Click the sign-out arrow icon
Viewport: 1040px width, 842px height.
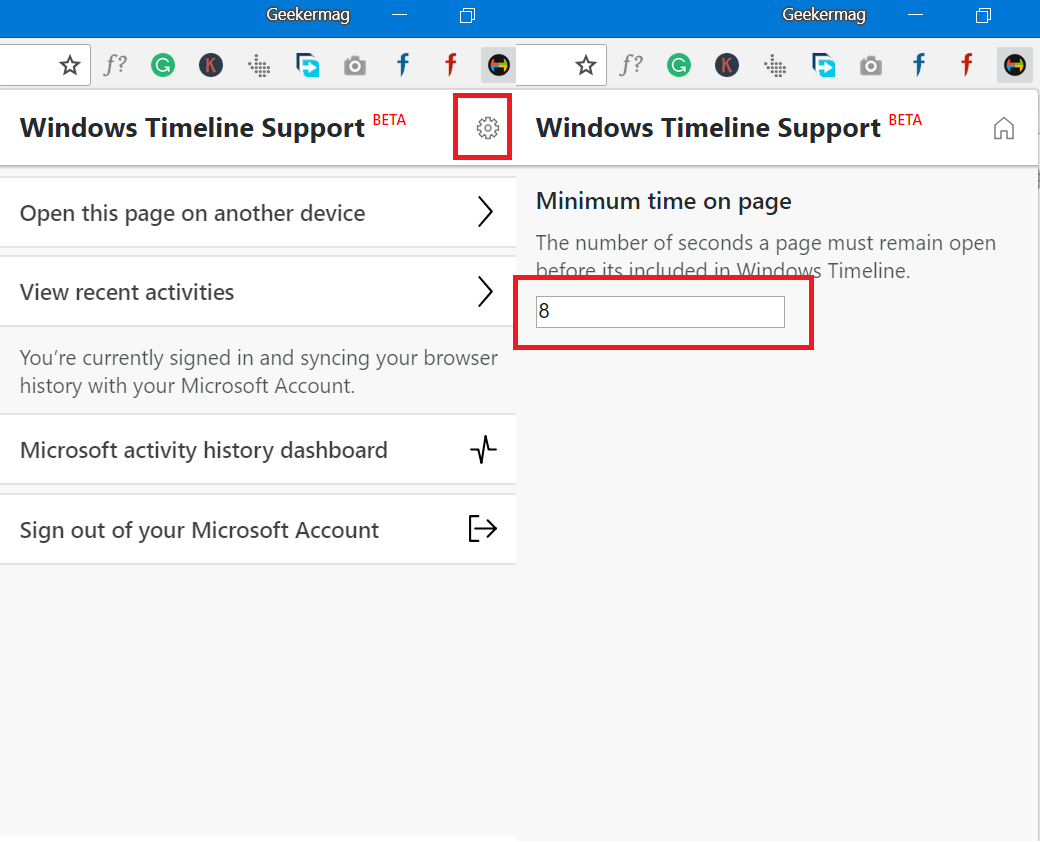482,529
